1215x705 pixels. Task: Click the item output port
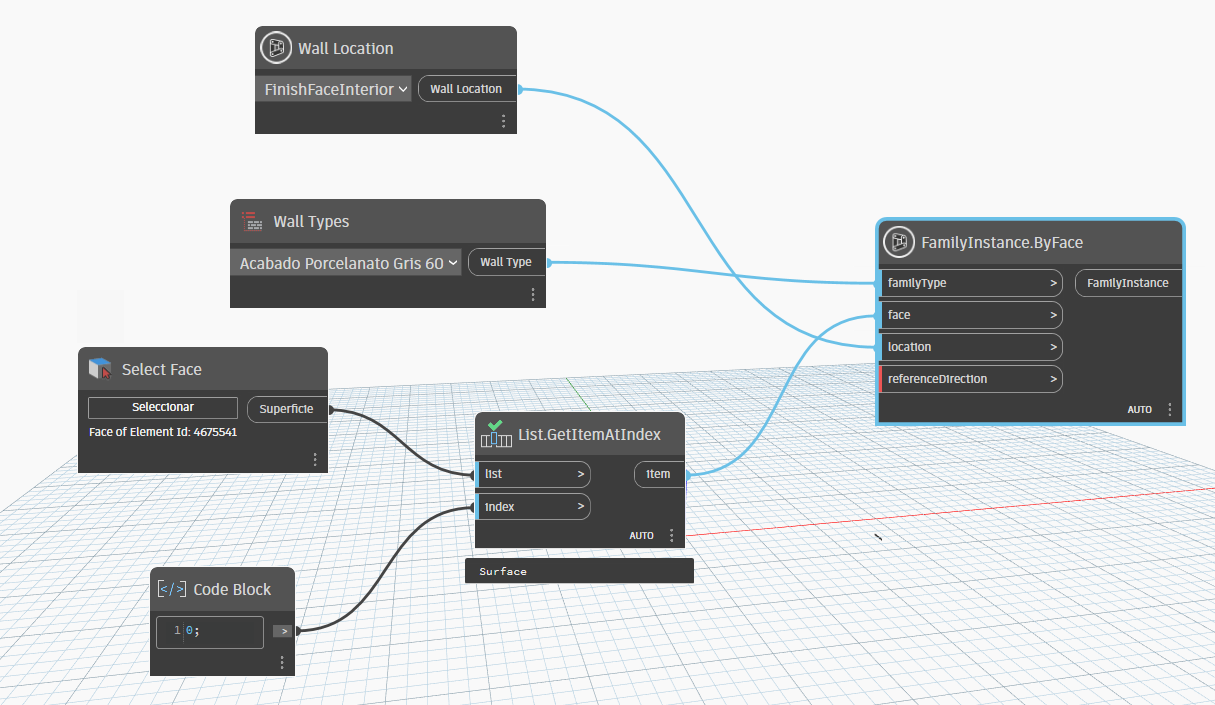(659, 474)
